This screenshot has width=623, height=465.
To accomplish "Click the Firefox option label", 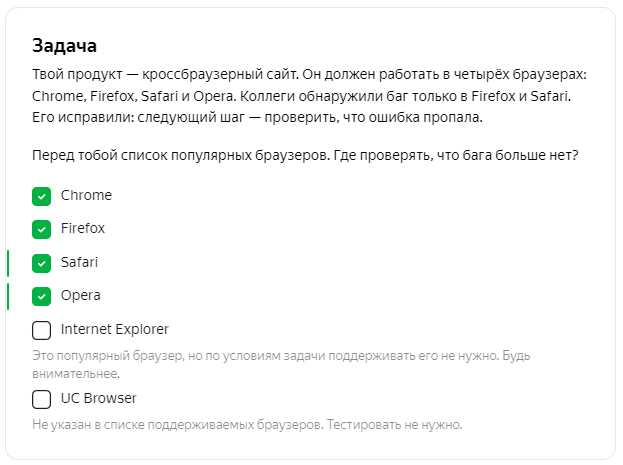I will point(83,228).
